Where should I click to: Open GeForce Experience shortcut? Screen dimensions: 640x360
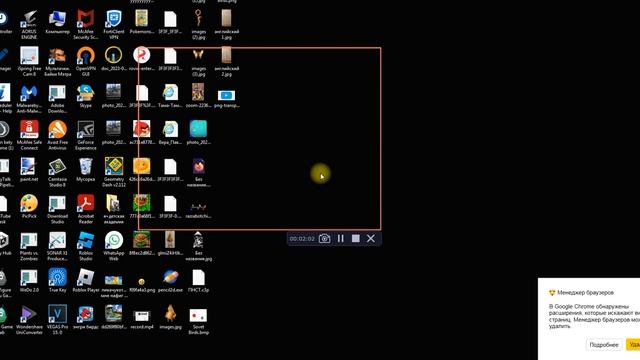pyautogui.click(x=86, y=136)
